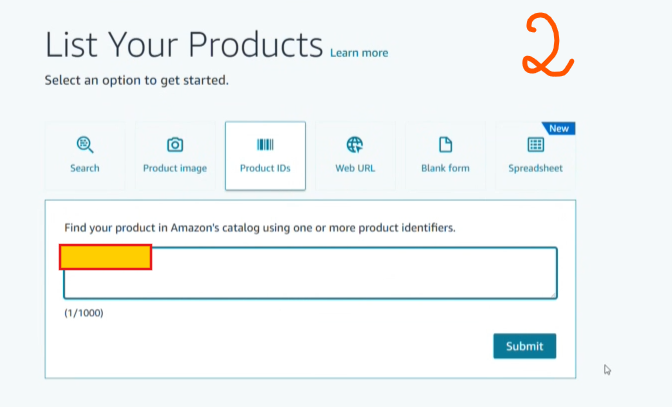Click the yellow highlighted entry in field
Screen dimensions: 672x407
click(105, 257)
